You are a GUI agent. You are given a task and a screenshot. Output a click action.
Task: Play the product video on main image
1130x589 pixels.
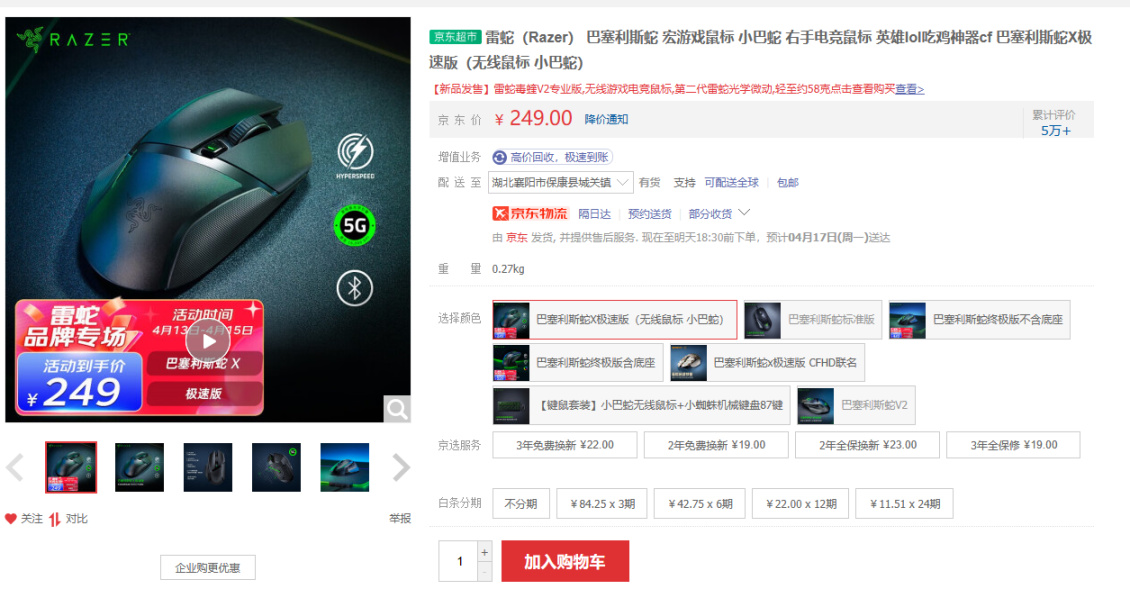tap(208, 341)
